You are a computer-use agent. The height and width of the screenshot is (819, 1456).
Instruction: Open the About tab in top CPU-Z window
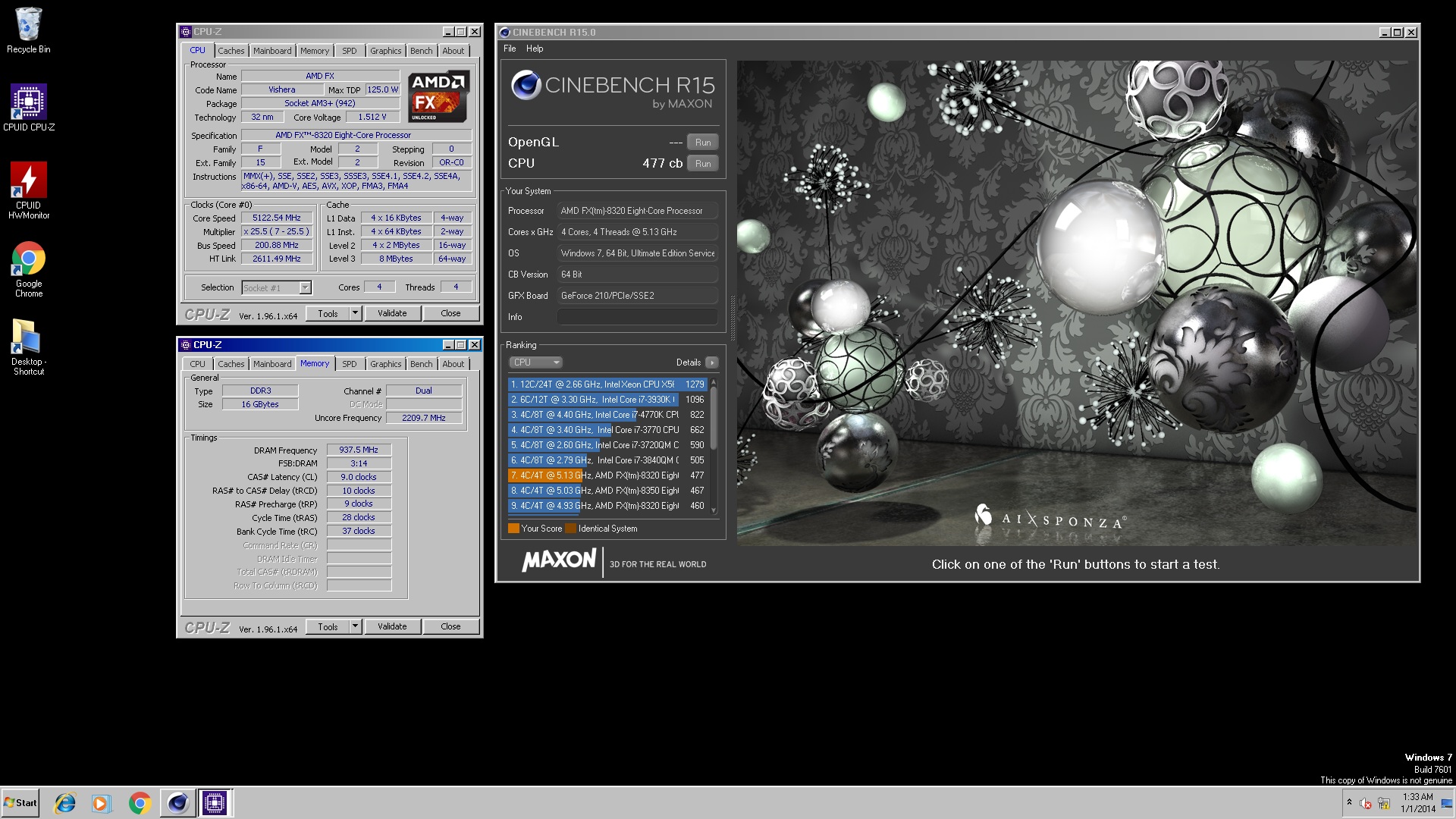tap(453, 51)
